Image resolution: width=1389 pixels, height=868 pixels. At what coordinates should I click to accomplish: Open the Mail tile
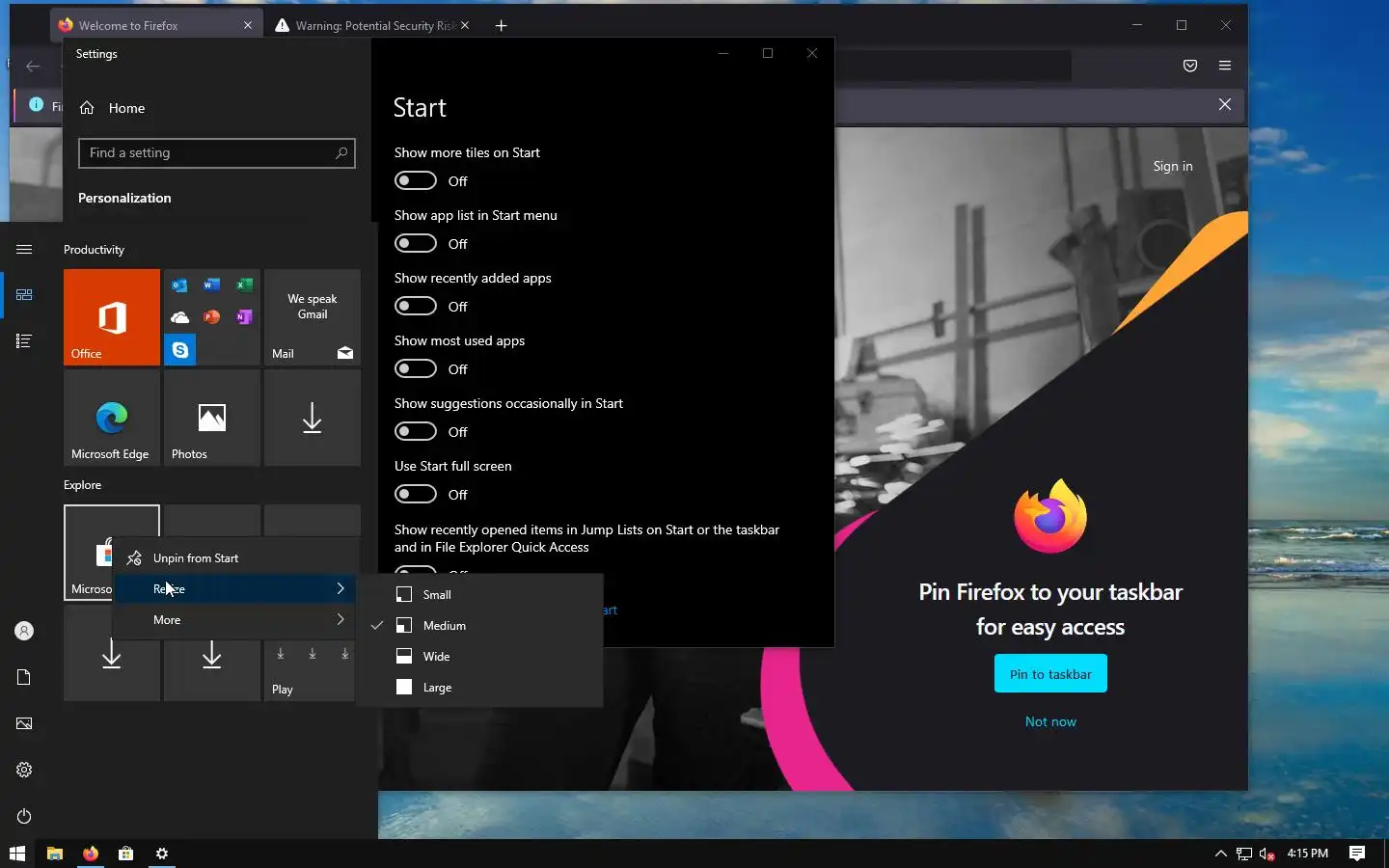[x=313, y=317]
